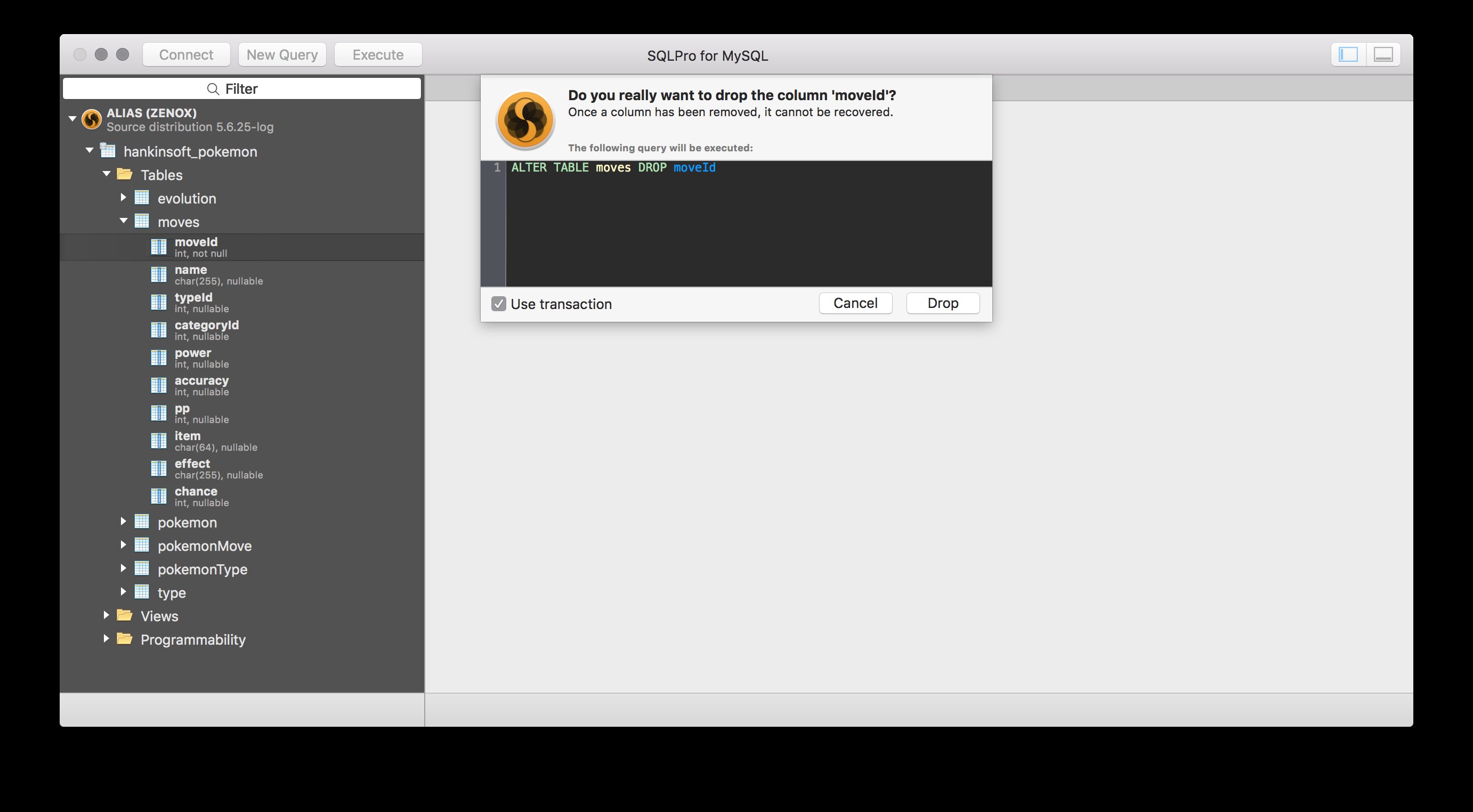The width and height of the screenshot is (1473, 812).
Task: Select the pokemonMove table
Action: pyautogui.click(x=205, y=545)
